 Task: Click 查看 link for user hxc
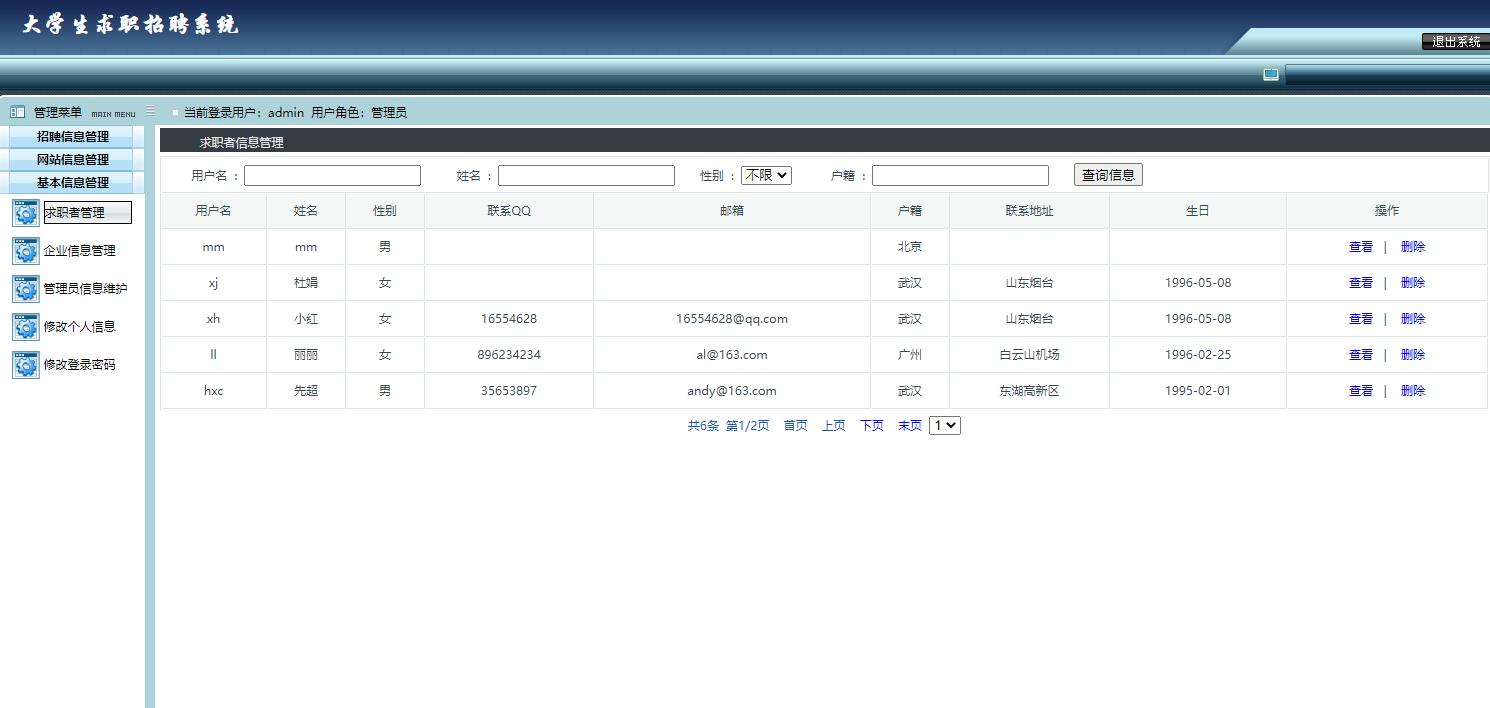1360,391
